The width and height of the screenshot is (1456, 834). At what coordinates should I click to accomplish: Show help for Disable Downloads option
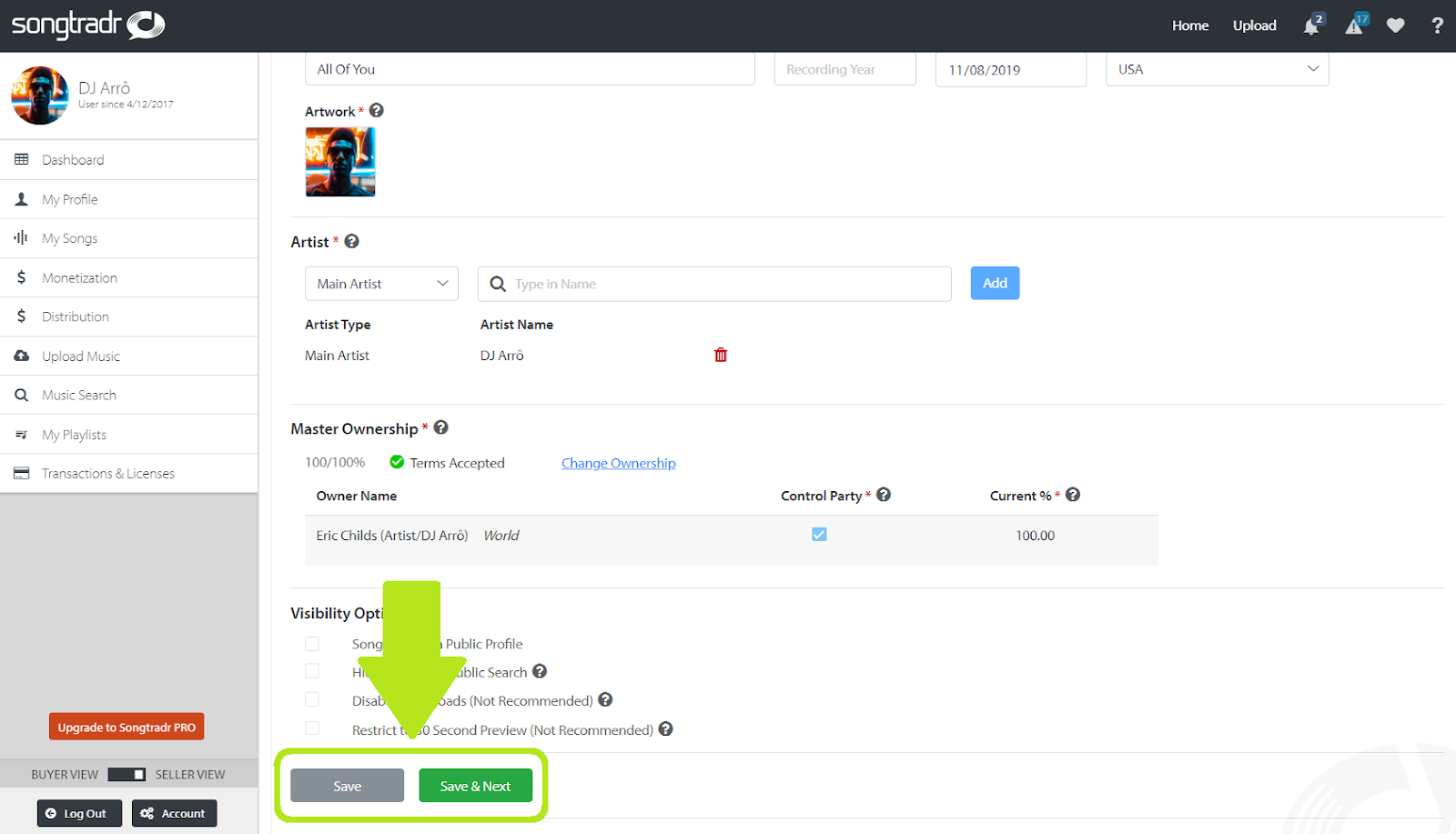tap(605, 699)
